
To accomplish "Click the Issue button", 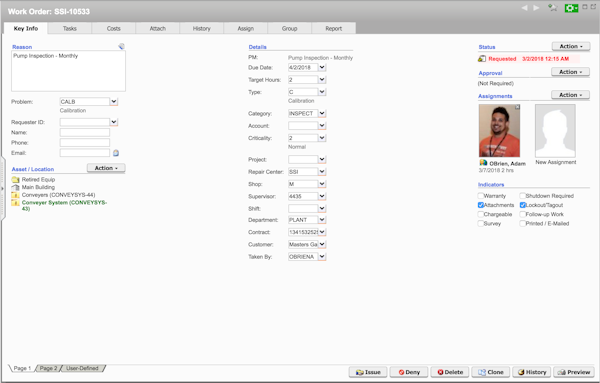I will tap(368, 372).
